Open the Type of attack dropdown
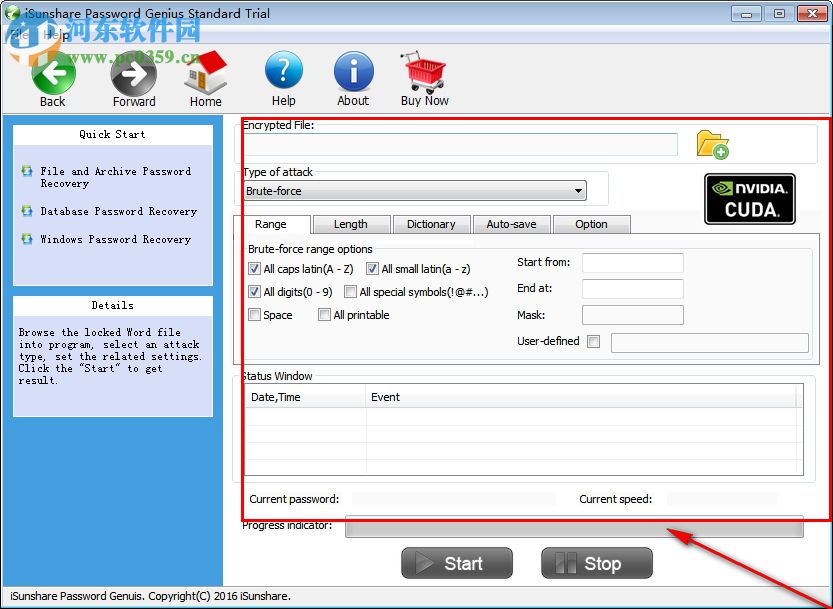This screenshot has width=833, height=609. click(577, 190)
